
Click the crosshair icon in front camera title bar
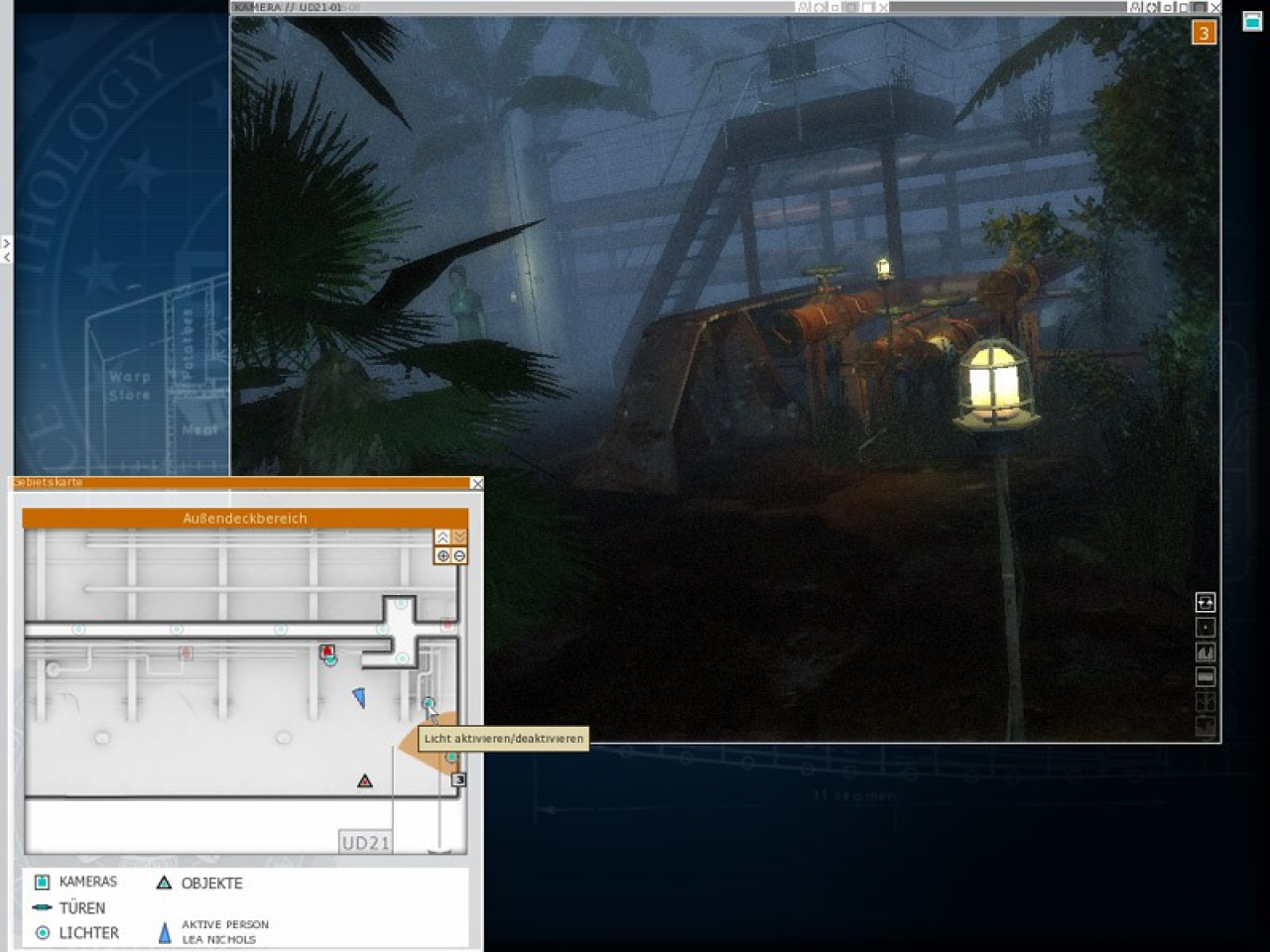click(x=1152, y=7)
